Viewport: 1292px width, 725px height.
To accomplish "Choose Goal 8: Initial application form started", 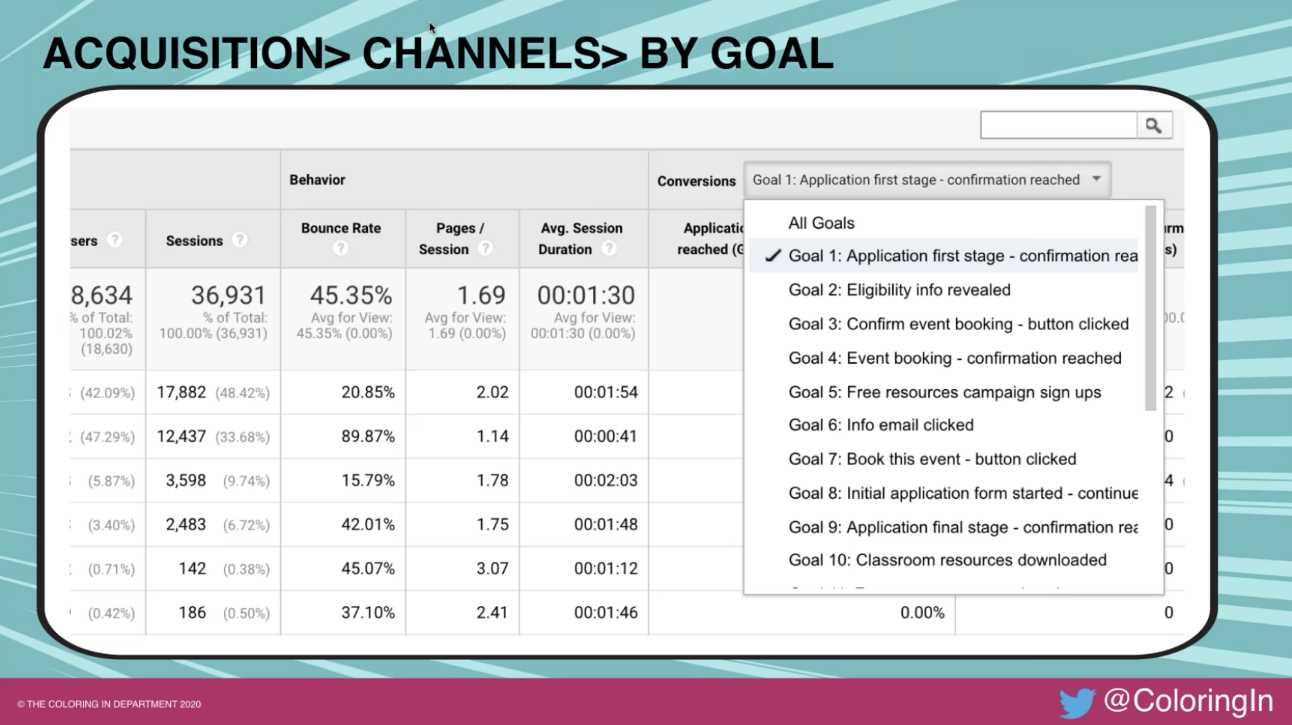I will [963, 493].
